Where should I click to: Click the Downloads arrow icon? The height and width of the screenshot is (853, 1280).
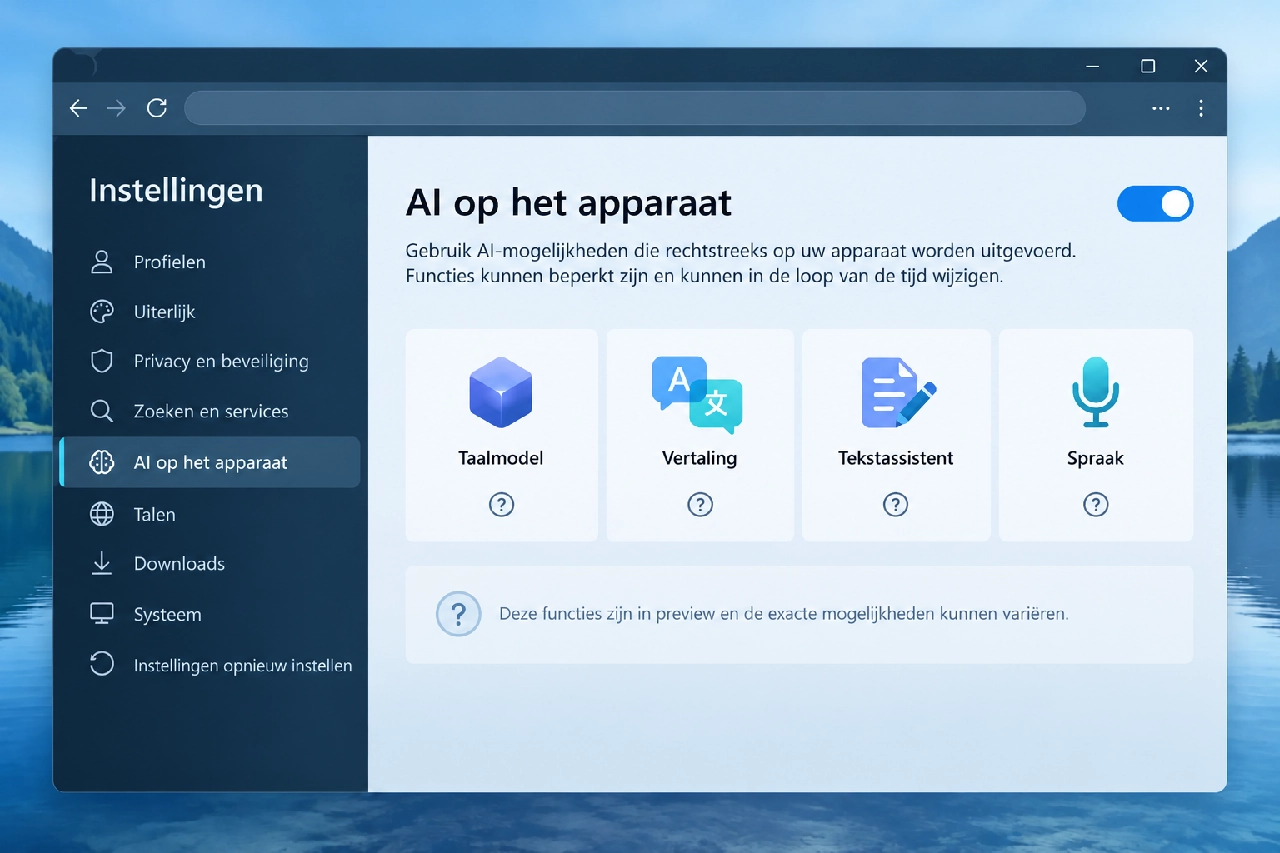tap(102, 564)
